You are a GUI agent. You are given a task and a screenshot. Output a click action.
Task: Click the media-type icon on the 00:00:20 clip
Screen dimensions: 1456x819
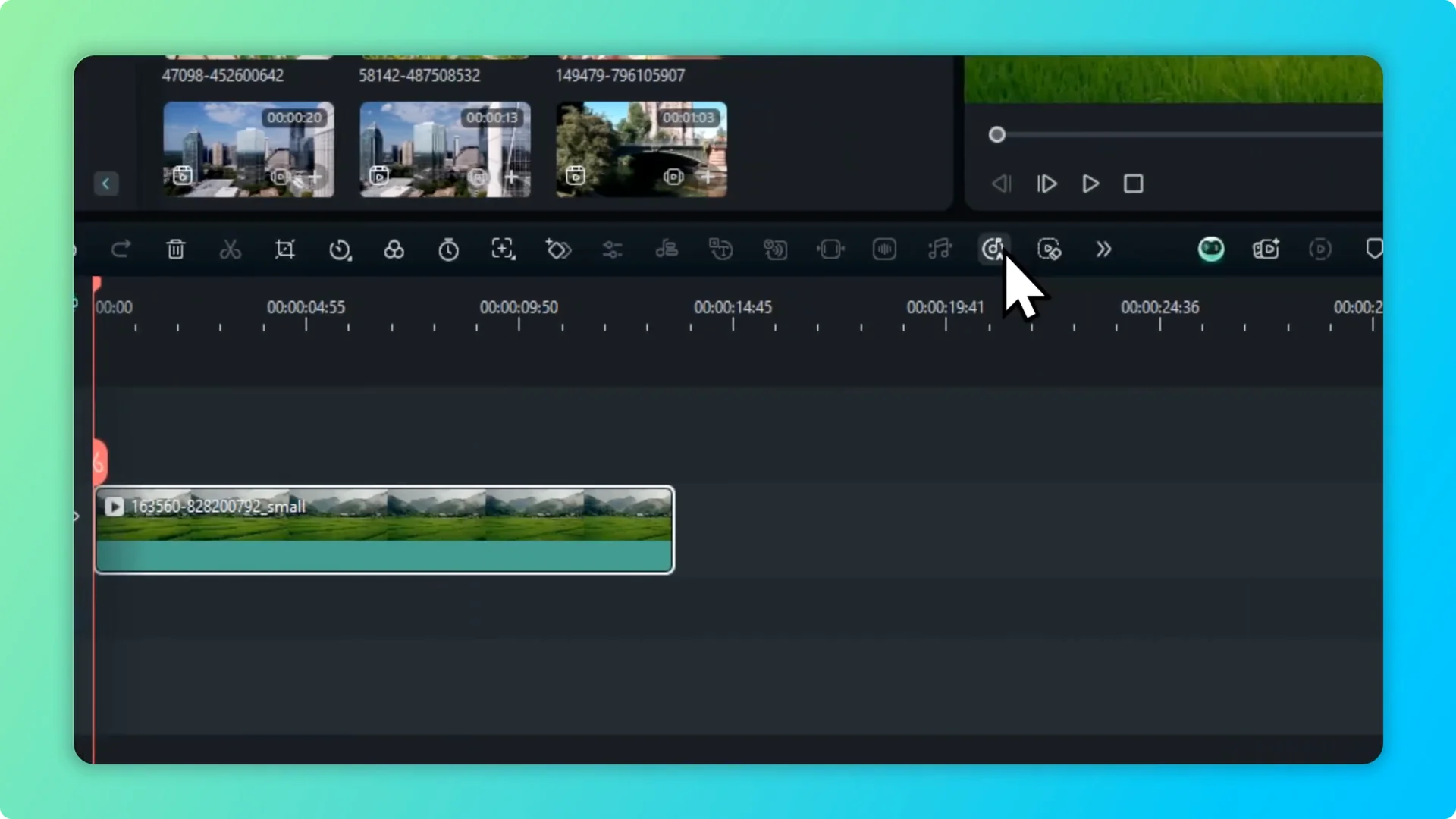[183, 176]
